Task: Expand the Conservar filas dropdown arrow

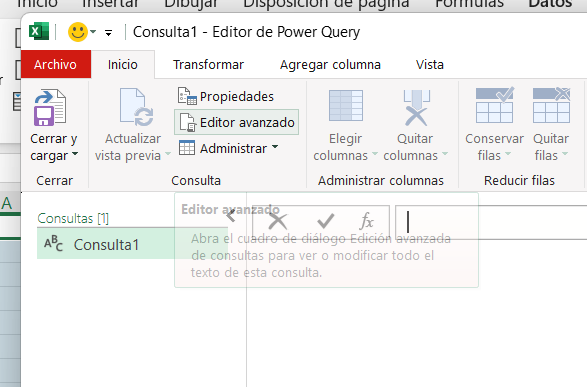Action: coord(508,154)
